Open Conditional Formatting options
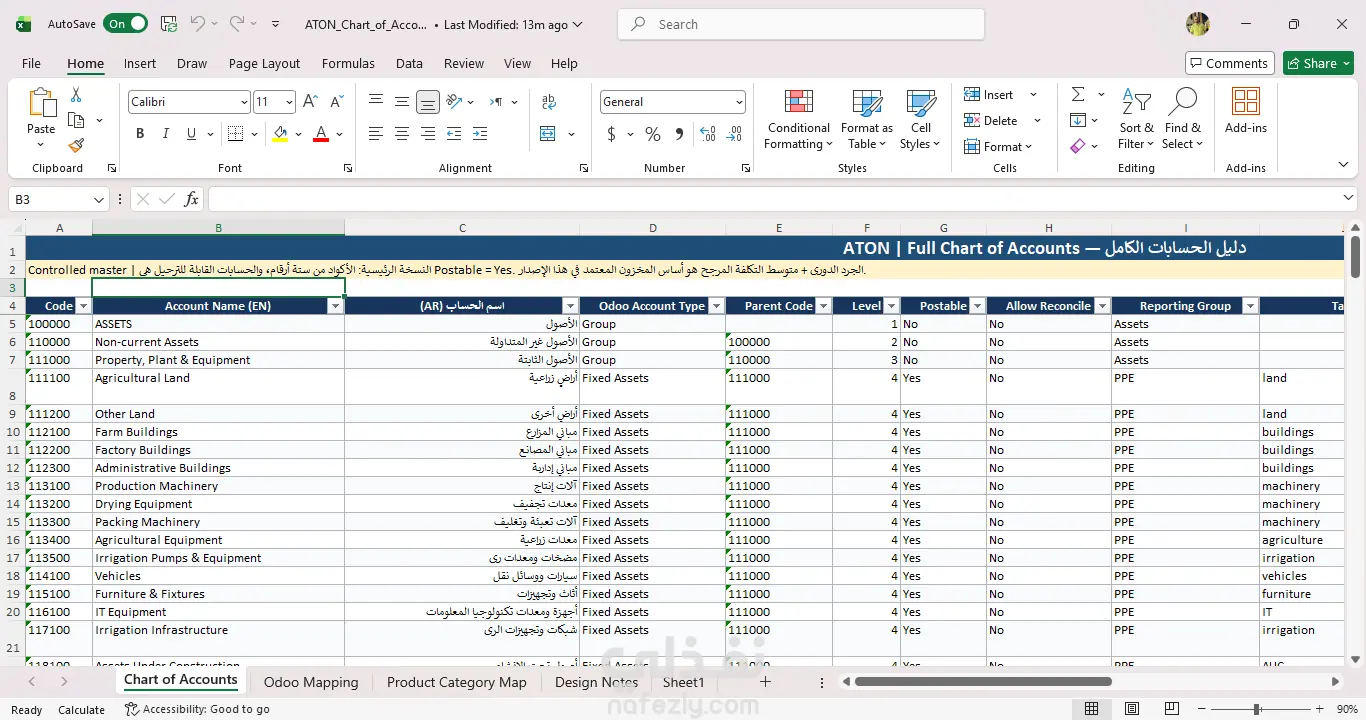The height and width of the screenshot is (720, 1366). [x=798, y=120]
